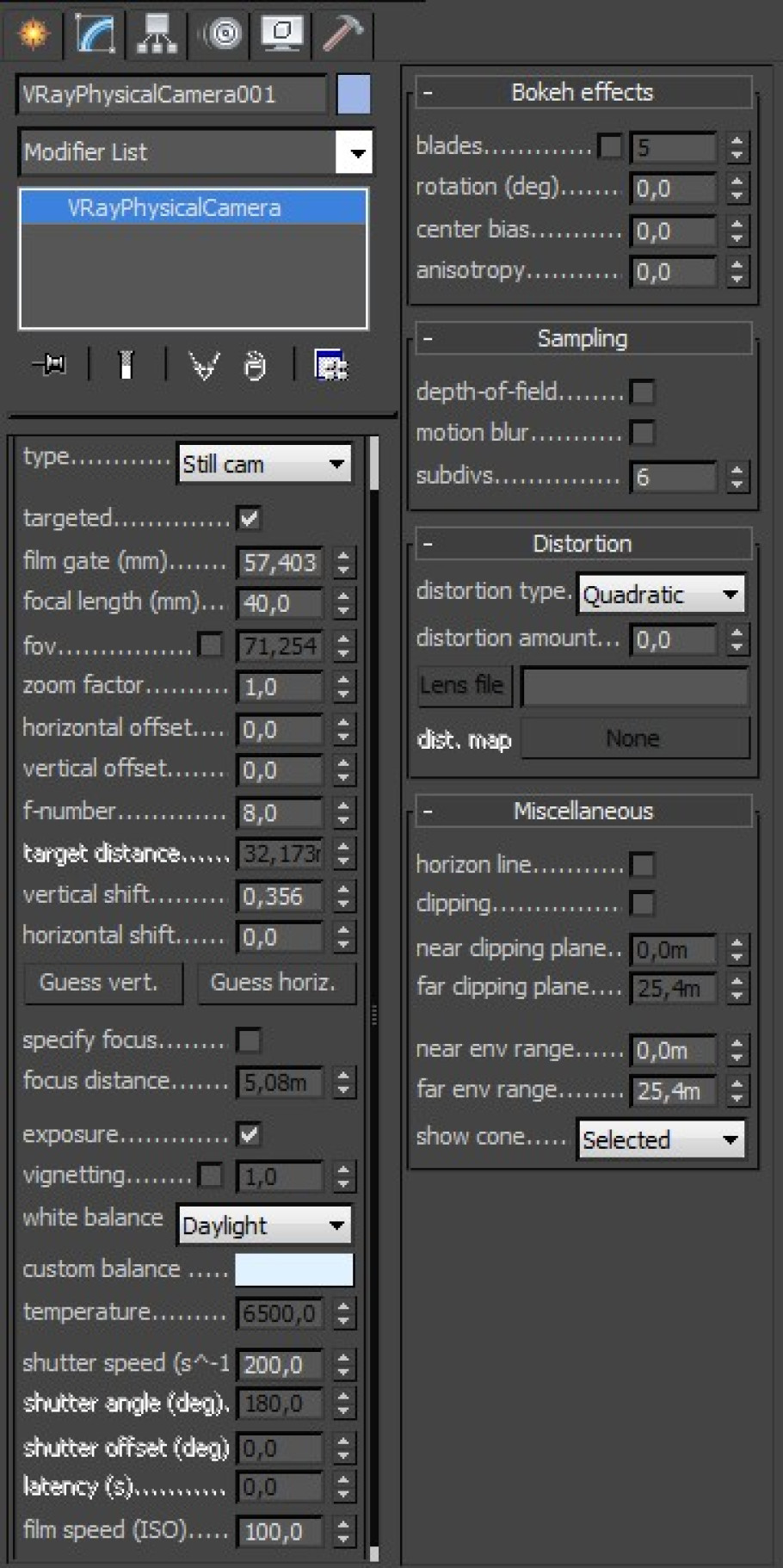This screenshot has width=783, height=1568.
Task: Click the subdivs value field
Action: click(x=675, y=477)
